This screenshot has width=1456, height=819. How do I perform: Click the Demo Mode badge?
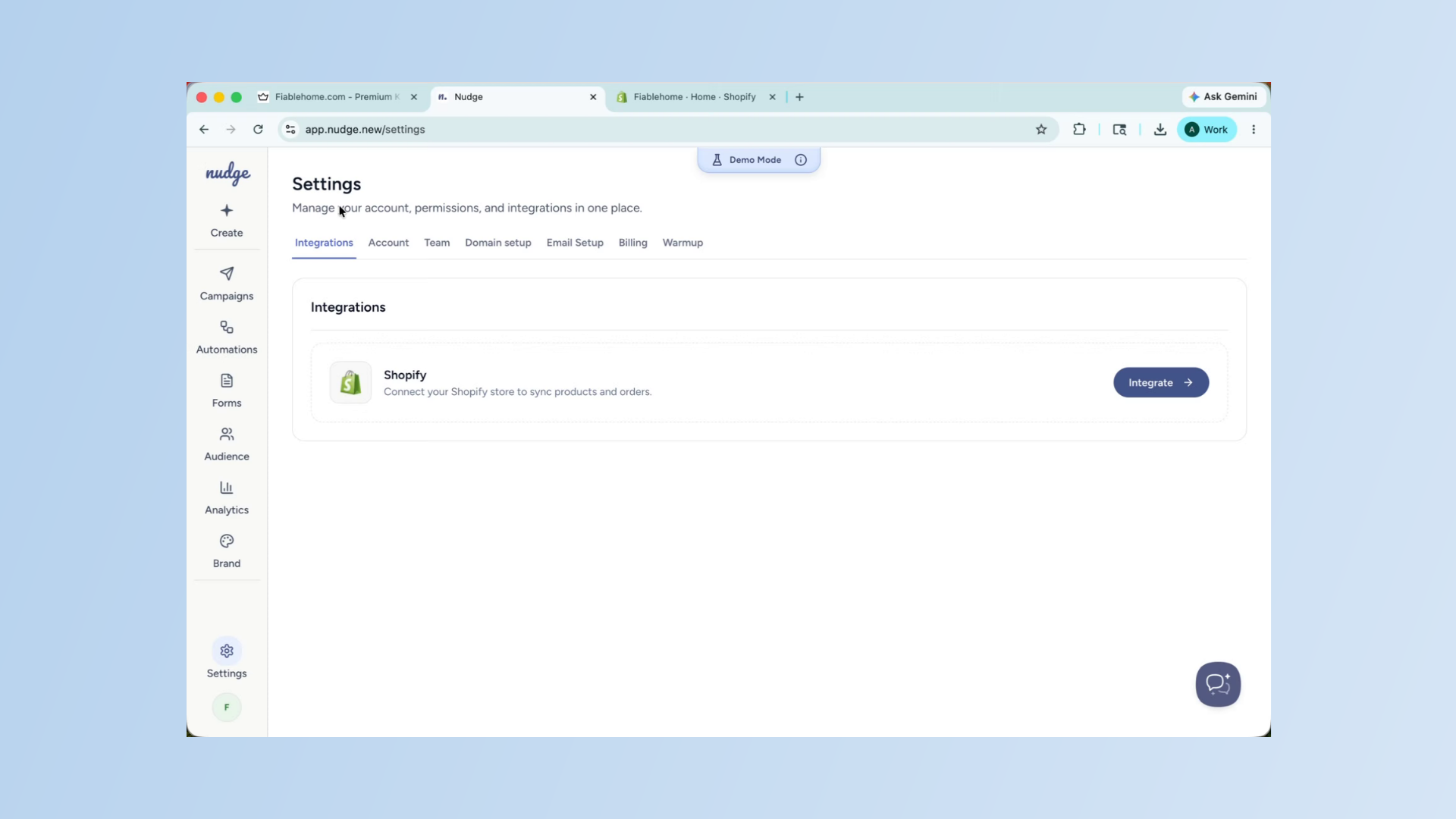coord(758,160)
